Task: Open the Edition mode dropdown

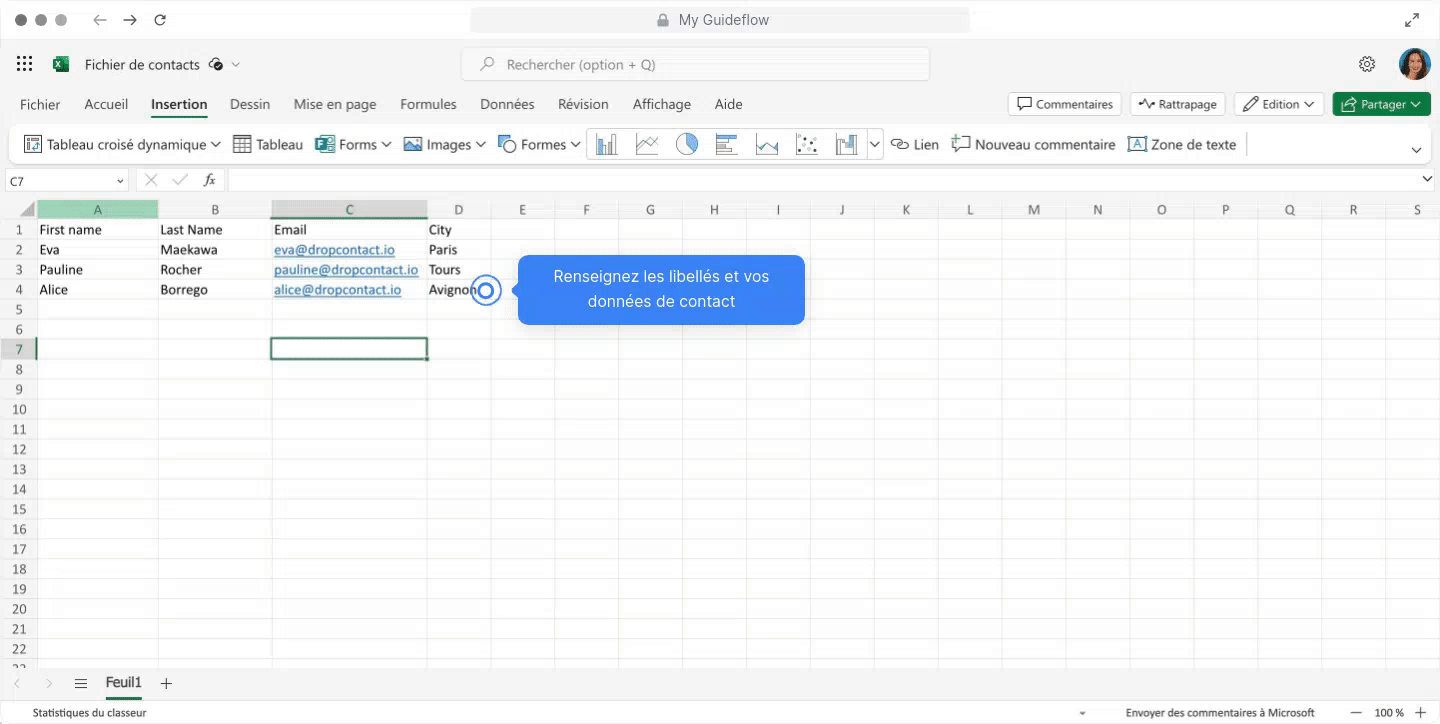Action: point(1279,104)
